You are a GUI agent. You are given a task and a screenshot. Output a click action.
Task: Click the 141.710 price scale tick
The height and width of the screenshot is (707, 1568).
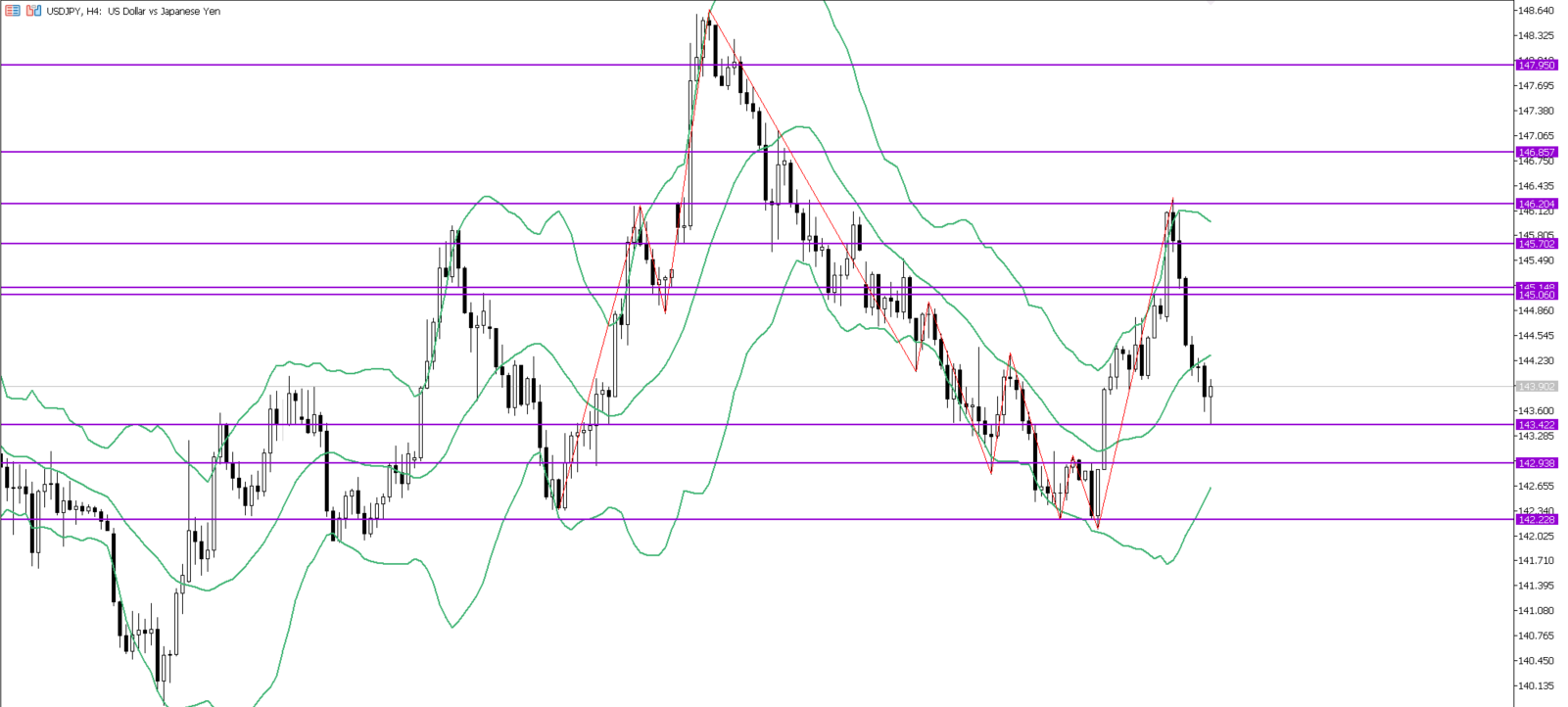click(1535, 561)
